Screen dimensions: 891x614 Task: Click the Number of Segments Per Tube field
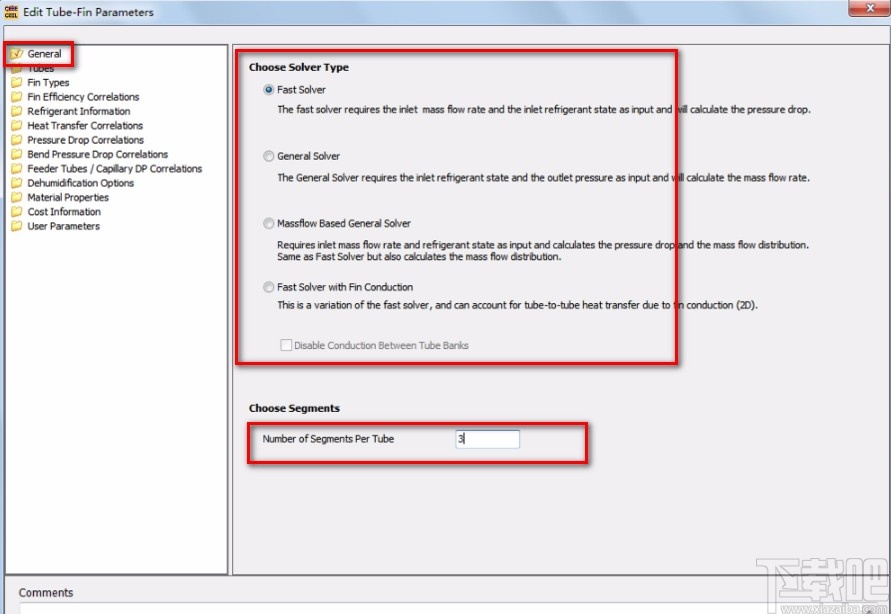(x=488, y=439)
